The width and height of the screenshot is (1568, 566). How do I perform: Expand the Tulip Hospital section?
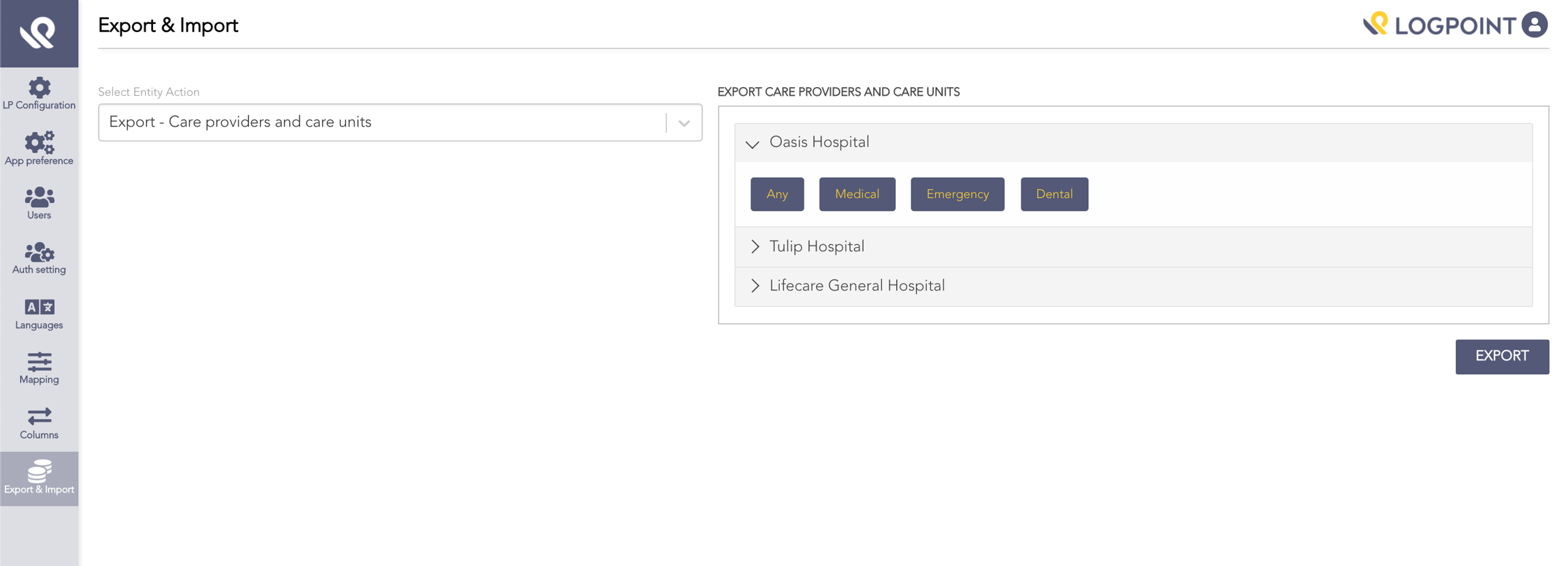755,247
